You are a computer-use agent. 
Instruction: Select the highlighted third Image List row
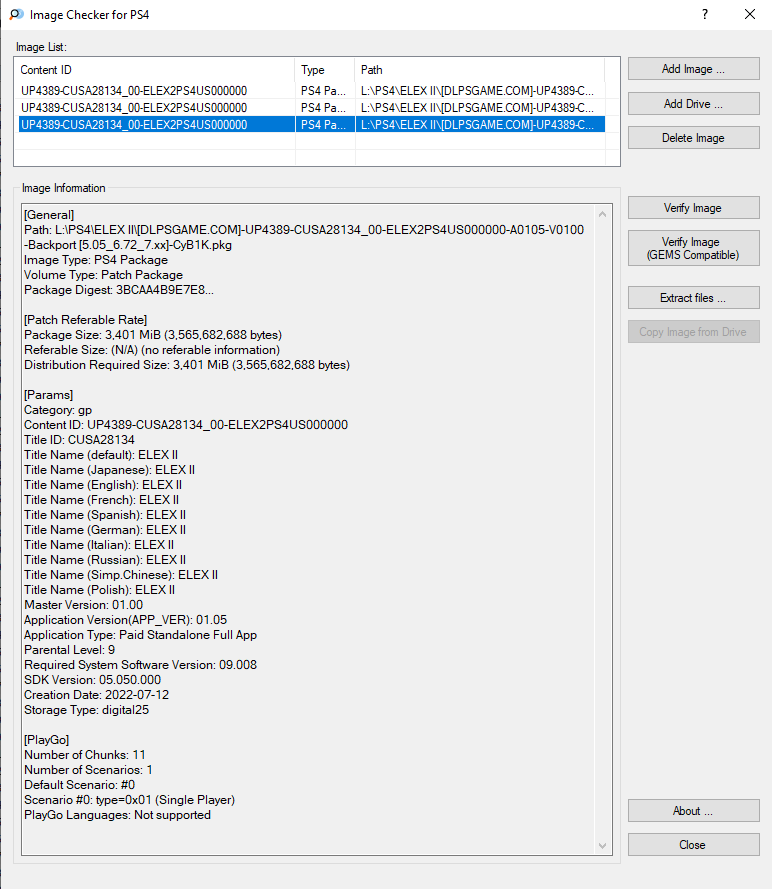[x=312, y=125]
